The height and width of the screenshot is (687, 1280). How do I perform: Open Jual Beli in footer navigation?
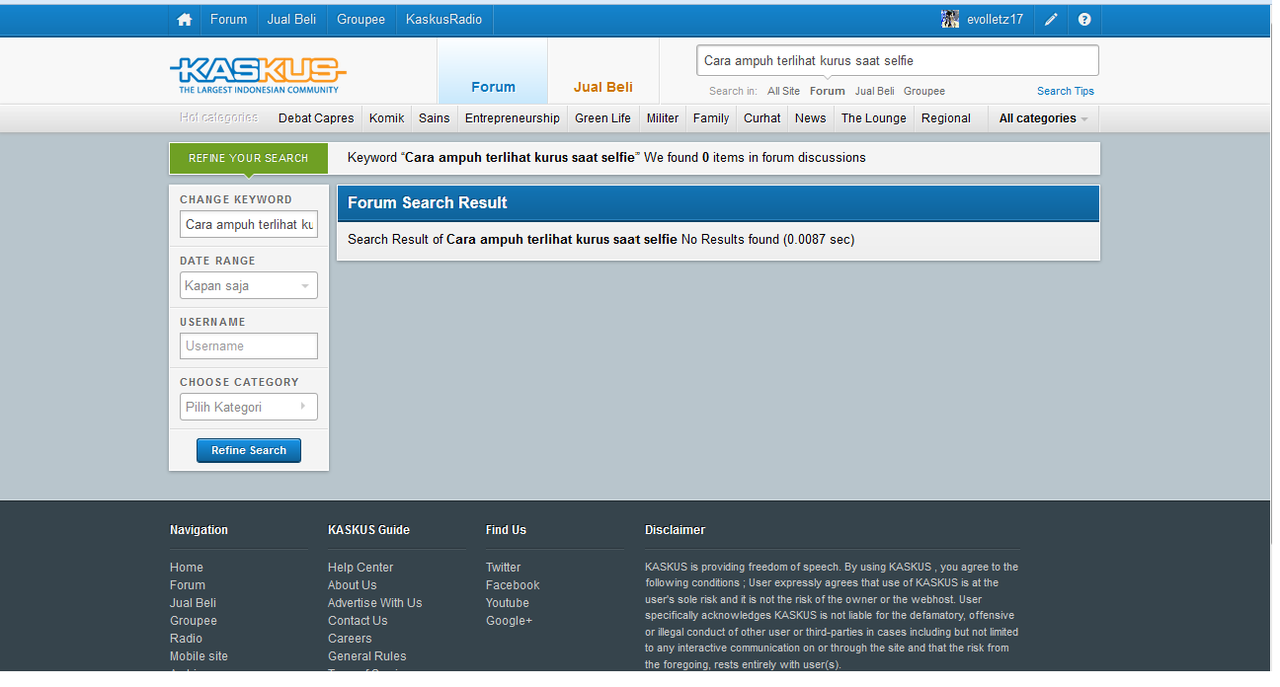[193, 603]
